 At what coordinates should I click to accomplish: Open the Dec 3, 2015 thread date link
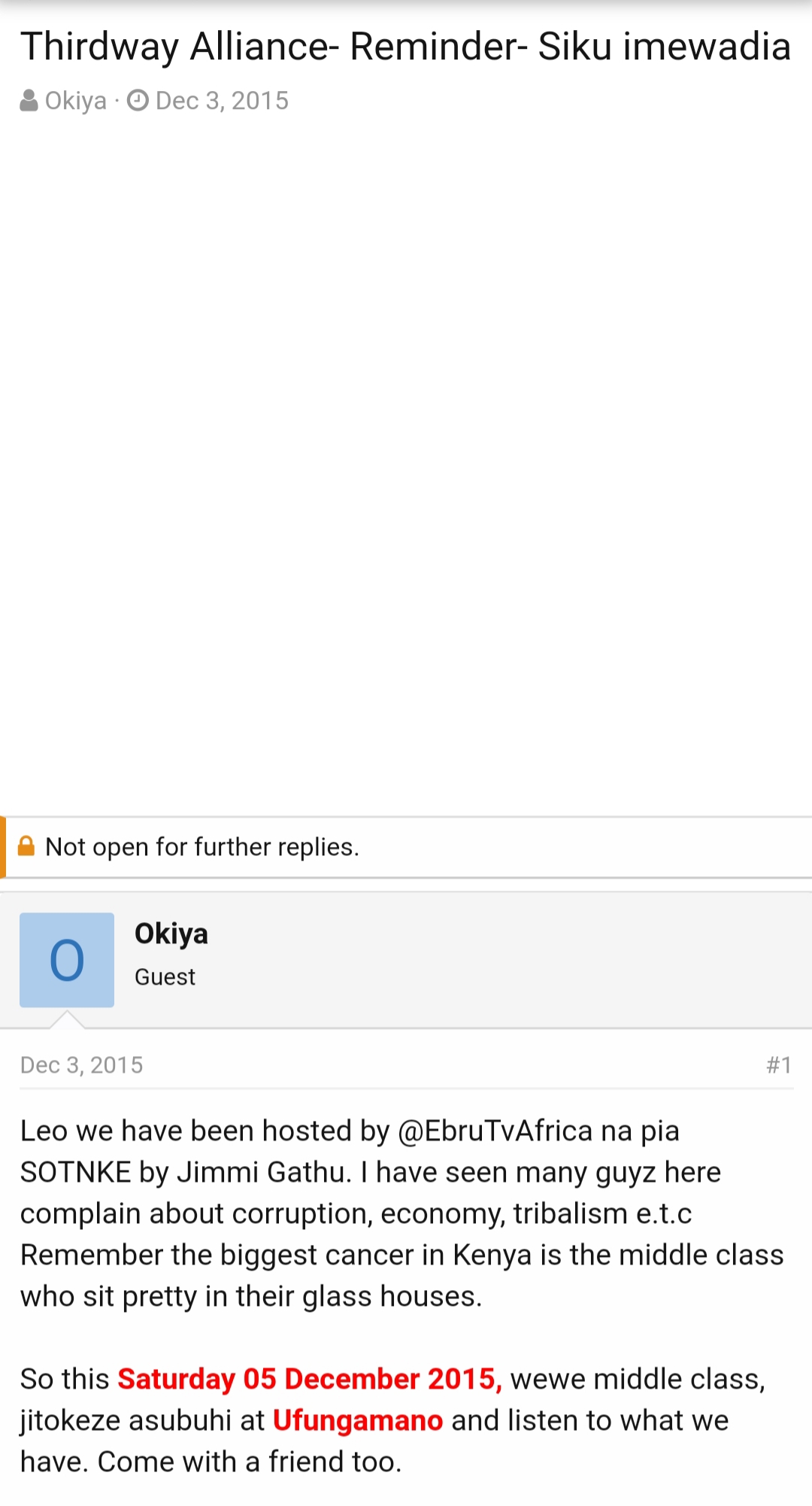(222, 101)
